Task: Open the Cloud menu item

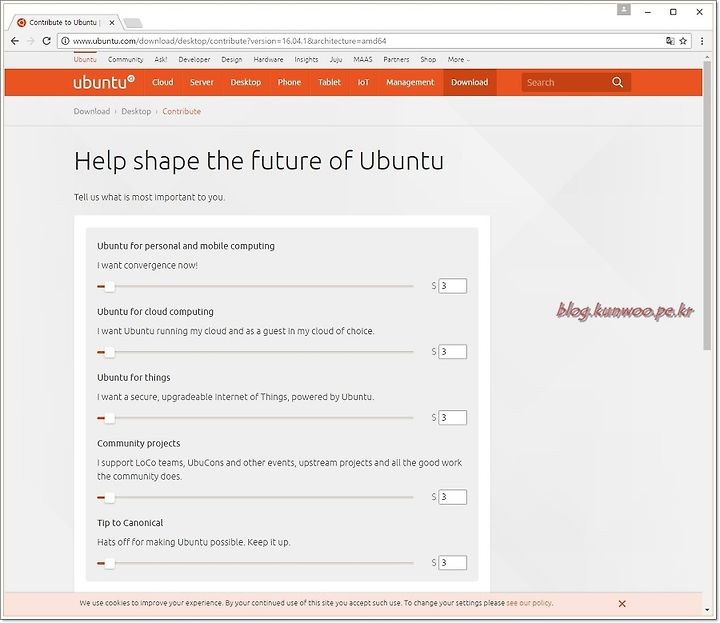Action: click(x=163, y=82)
